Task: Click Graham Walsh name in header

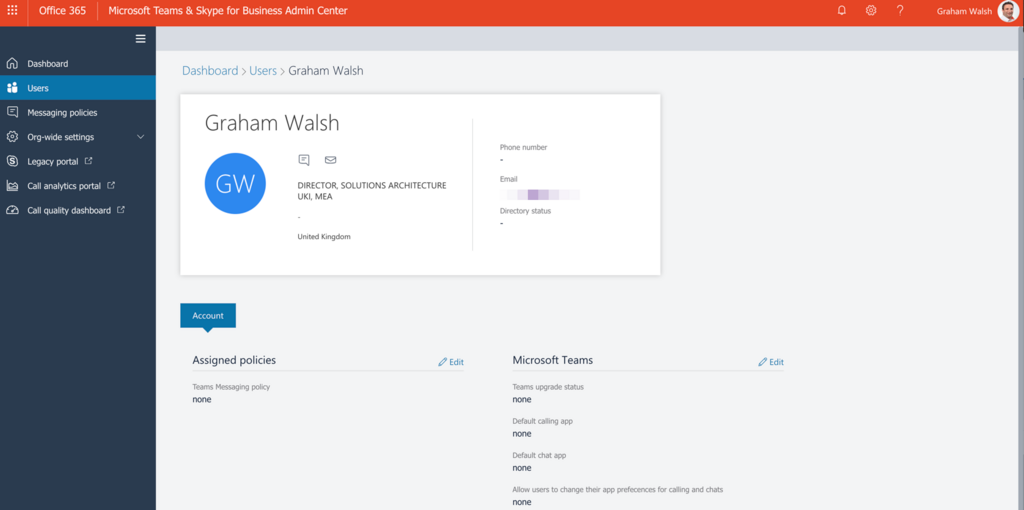Action: [964, 11]
